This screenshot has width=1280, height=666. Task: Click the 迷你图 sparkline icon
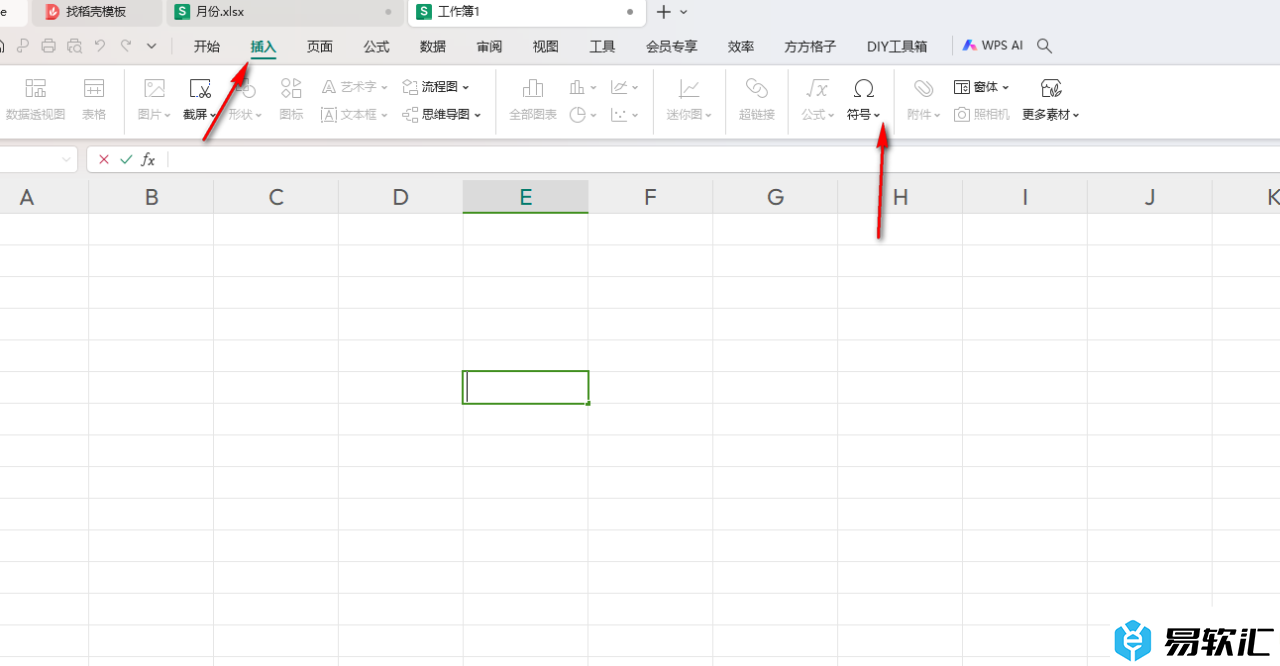(689, 89)
